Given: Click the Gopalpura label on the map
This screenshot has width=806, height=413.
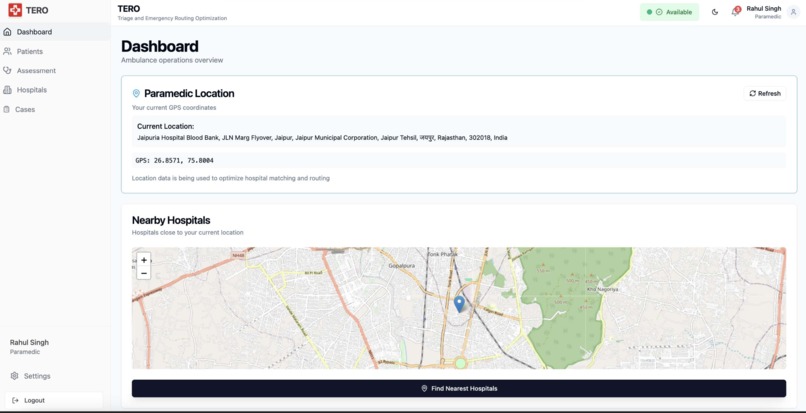Looking at the screenshot, I should coord(401,266).
